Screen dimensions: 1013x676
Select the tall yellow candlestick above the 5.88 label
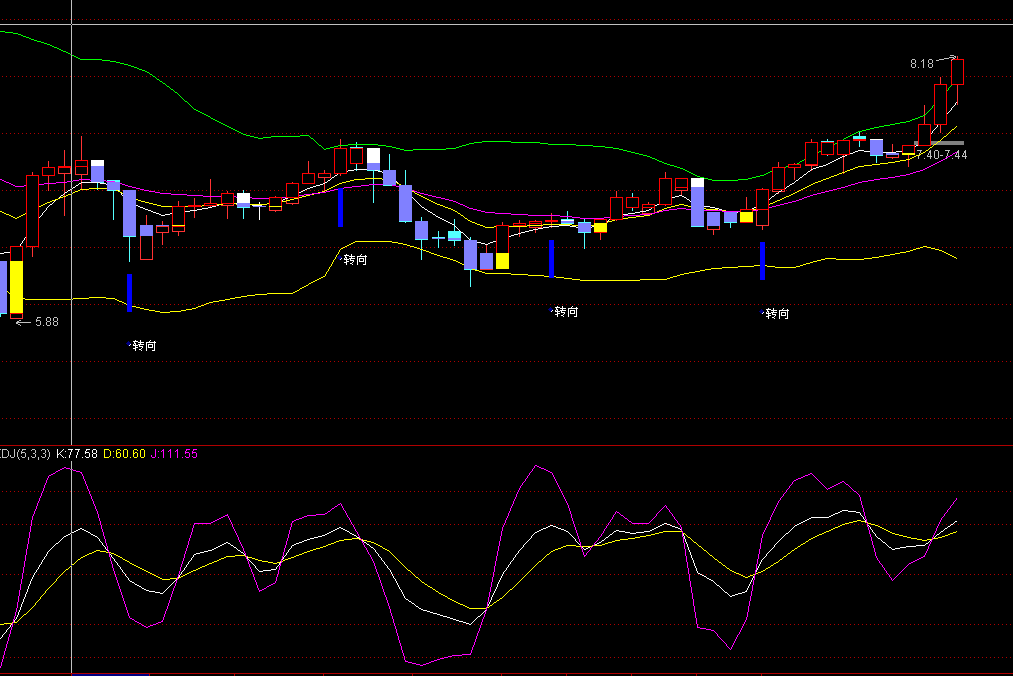[x=16, y=288]
